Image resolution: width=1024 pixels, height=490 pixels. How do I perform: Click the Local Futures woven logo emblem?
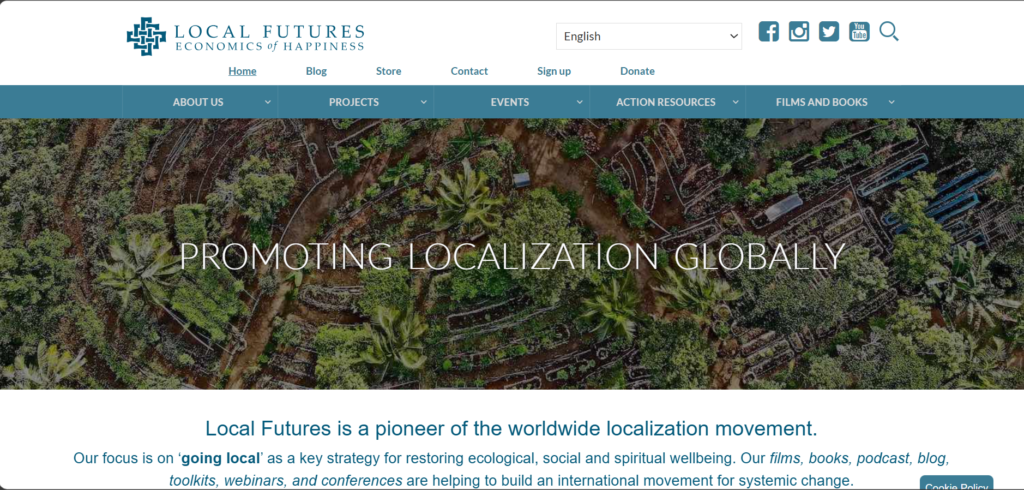point(146,37)
